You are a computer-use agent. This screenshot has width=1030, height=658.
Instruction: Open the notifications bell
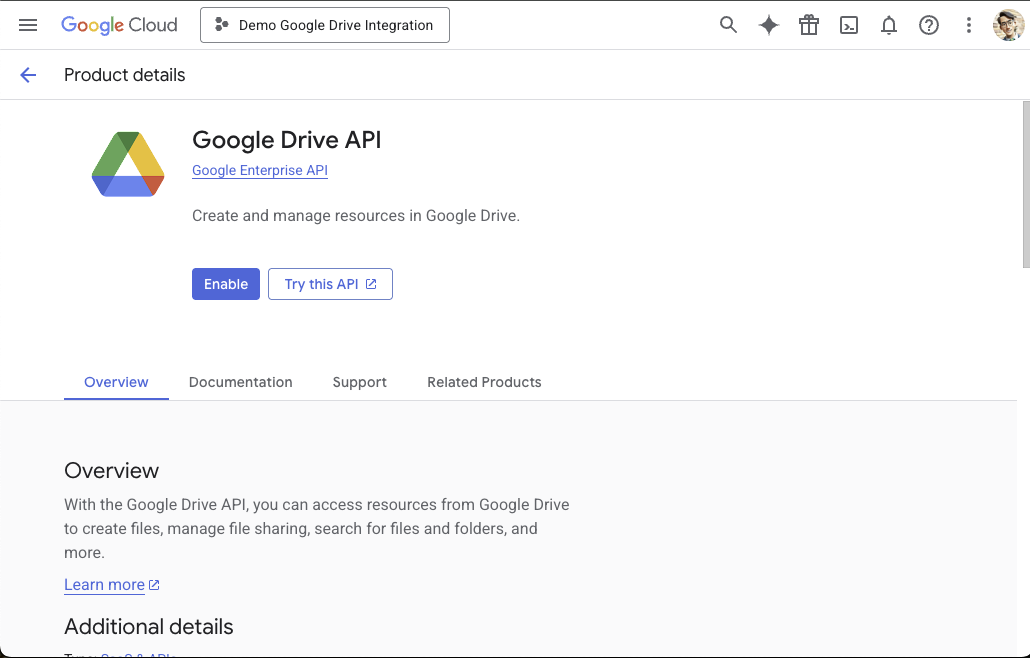[889, 25]
